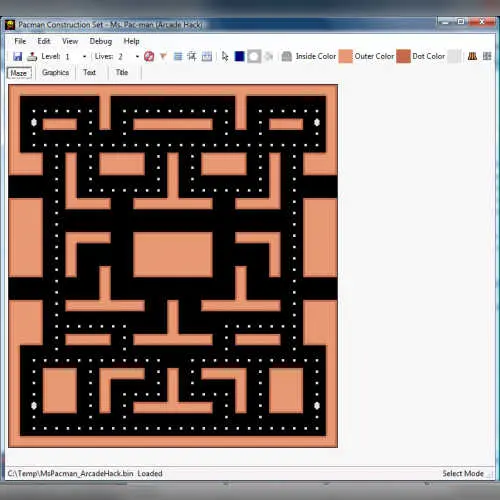
Task: Click the Inside Color swatch
Action: coord(345,56)
